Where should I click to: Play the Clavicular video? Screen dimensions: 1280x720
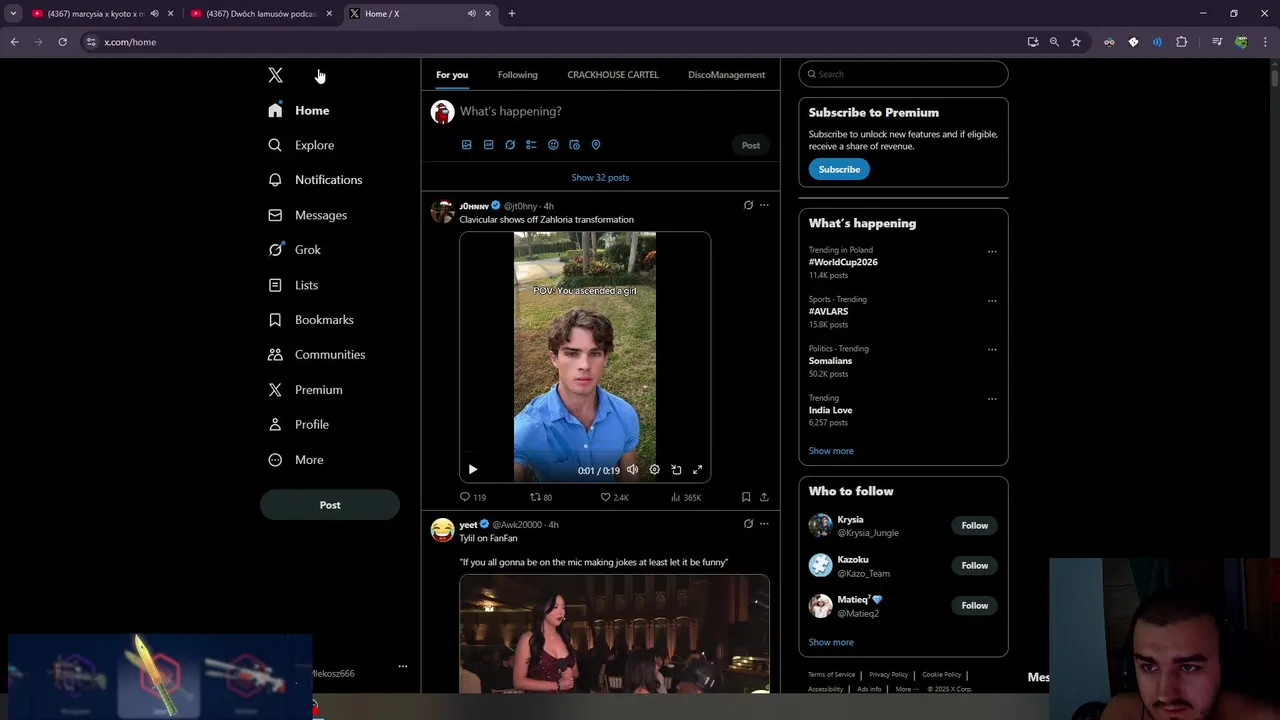click(473, 470)
